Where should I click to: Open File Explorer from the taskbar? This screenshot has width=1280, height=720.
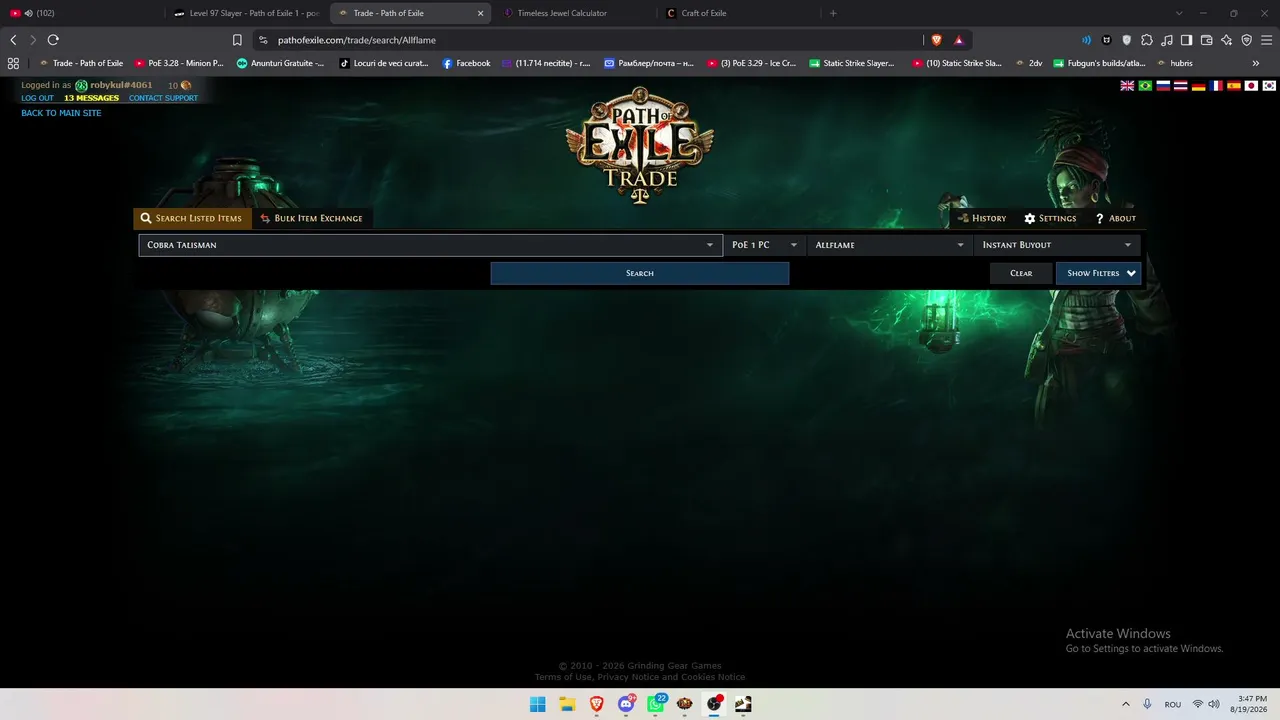567,704
